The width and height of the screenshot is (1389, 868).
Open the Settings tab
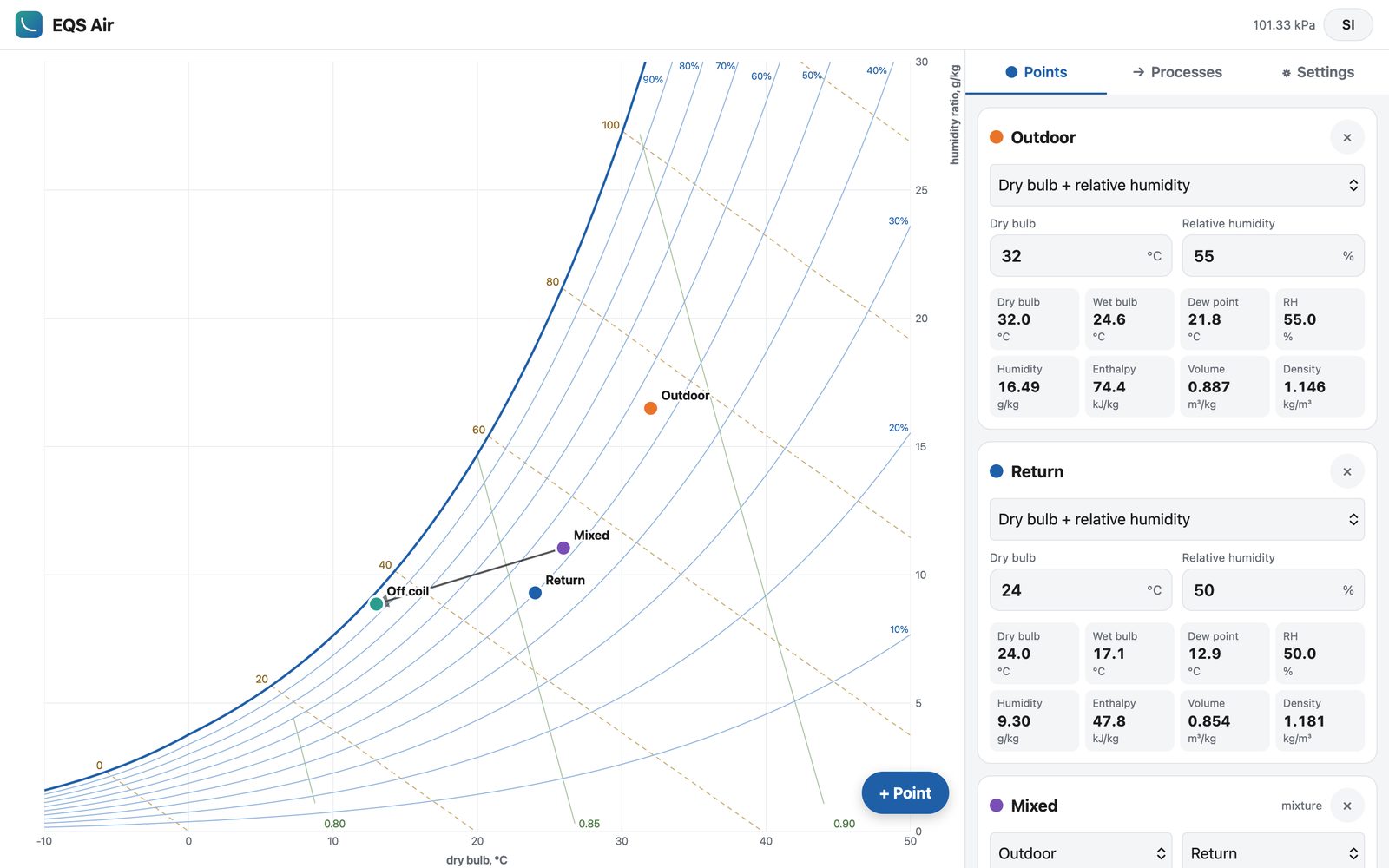pyautogui.click(x=1318, y=72)
